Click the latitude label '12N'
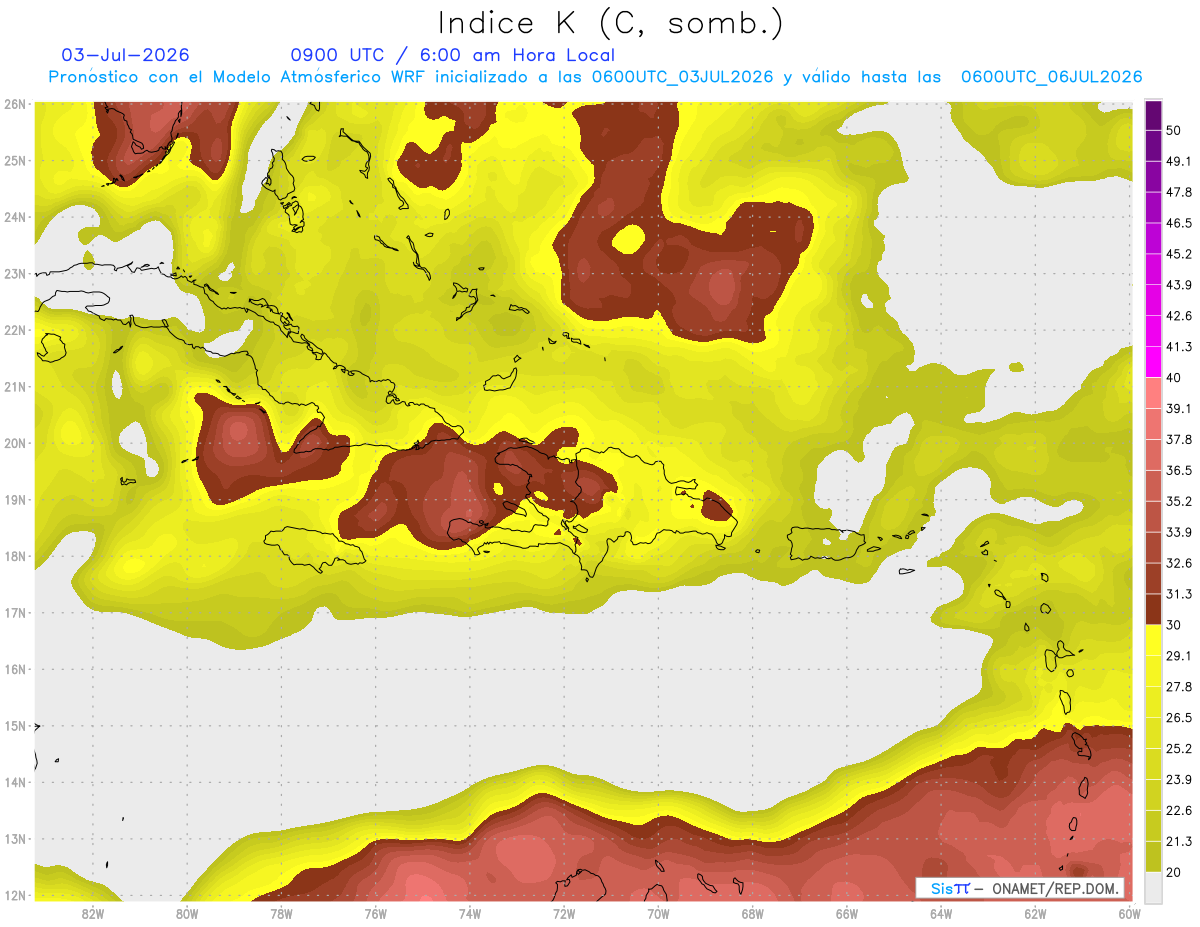Image resolution: width=1200 pixels, height=927 pixels. [14, 895]
